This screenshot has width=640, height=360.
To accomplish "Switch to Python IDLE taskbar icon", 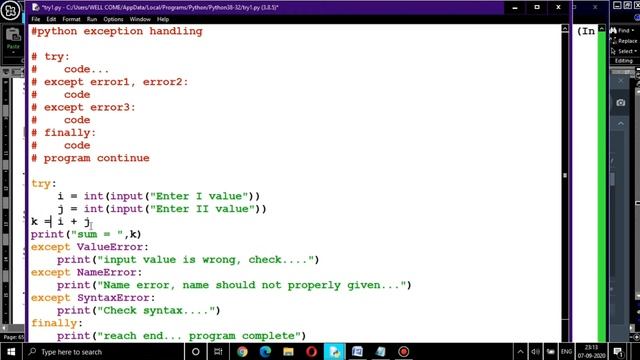I will point(335,351).
